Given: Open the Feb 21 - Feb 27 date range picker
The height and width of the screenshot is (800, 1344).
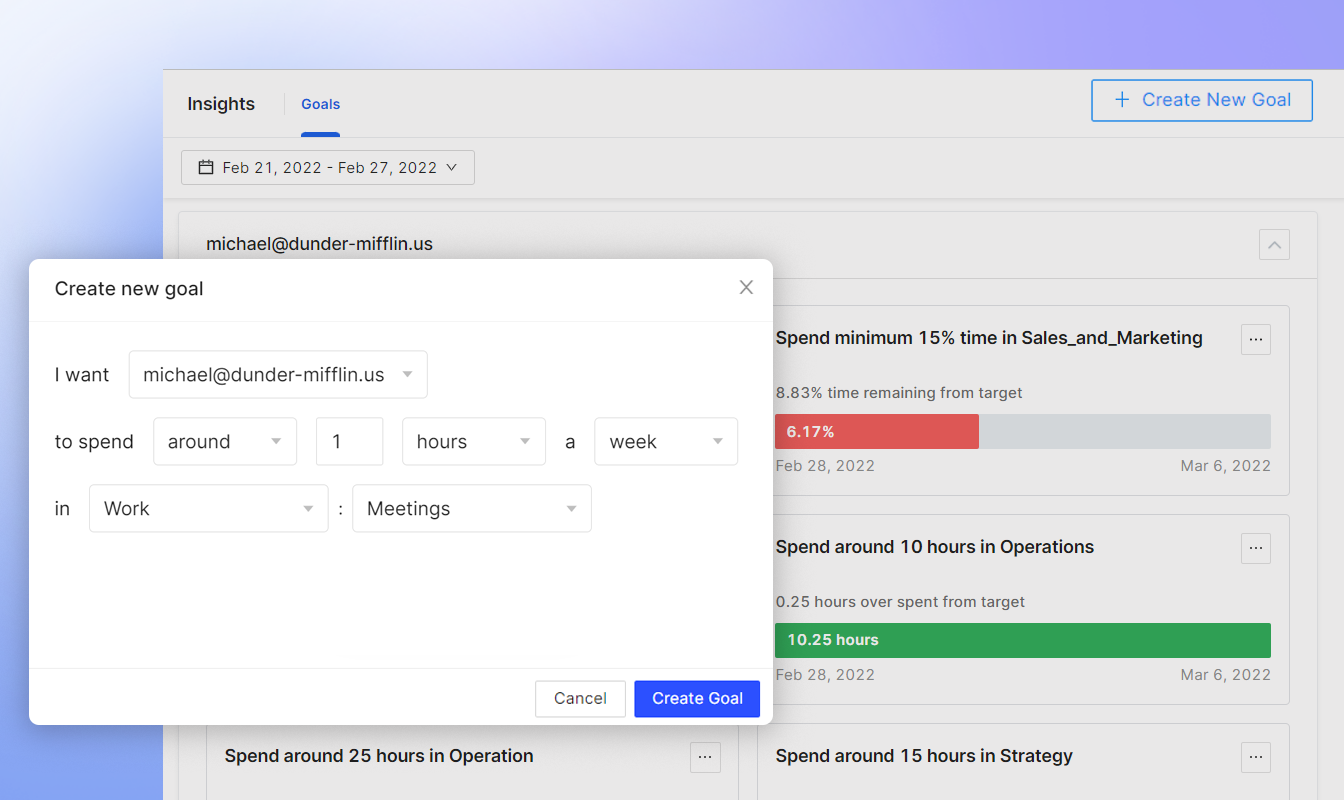Looking at the screenshot, I should coord(328,167).
